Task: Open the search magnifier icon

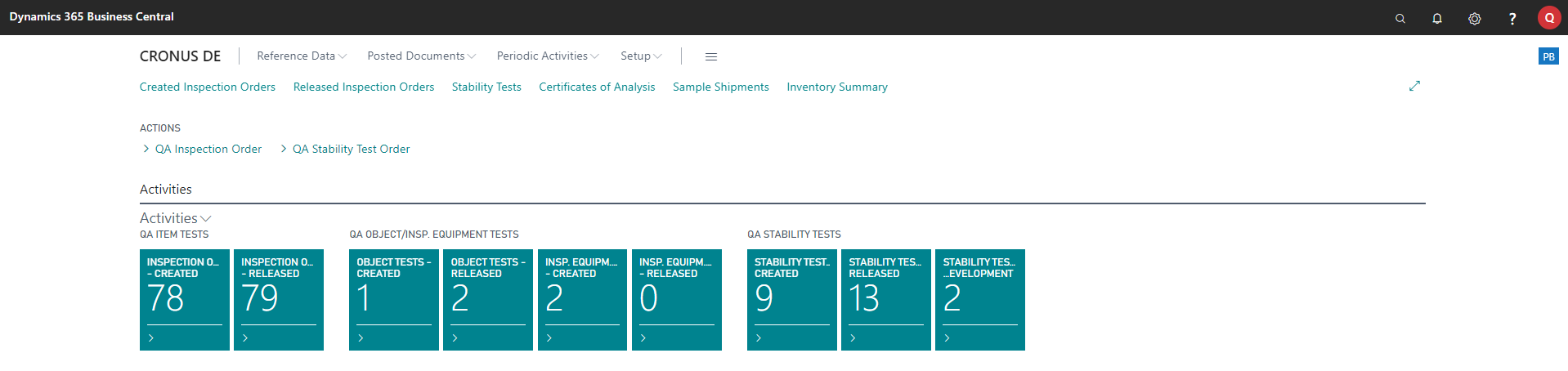Action: (1400, 18)
